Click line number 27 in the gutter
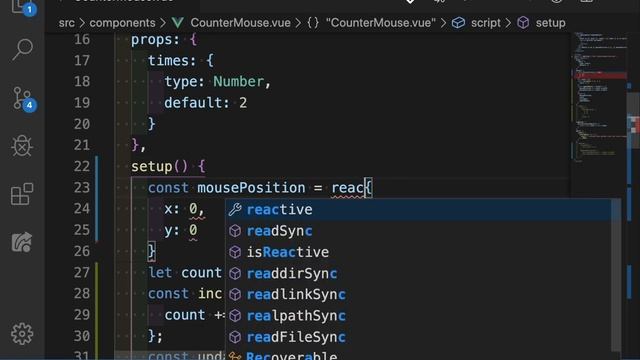 pyautogui.click(x=82, y=273)
